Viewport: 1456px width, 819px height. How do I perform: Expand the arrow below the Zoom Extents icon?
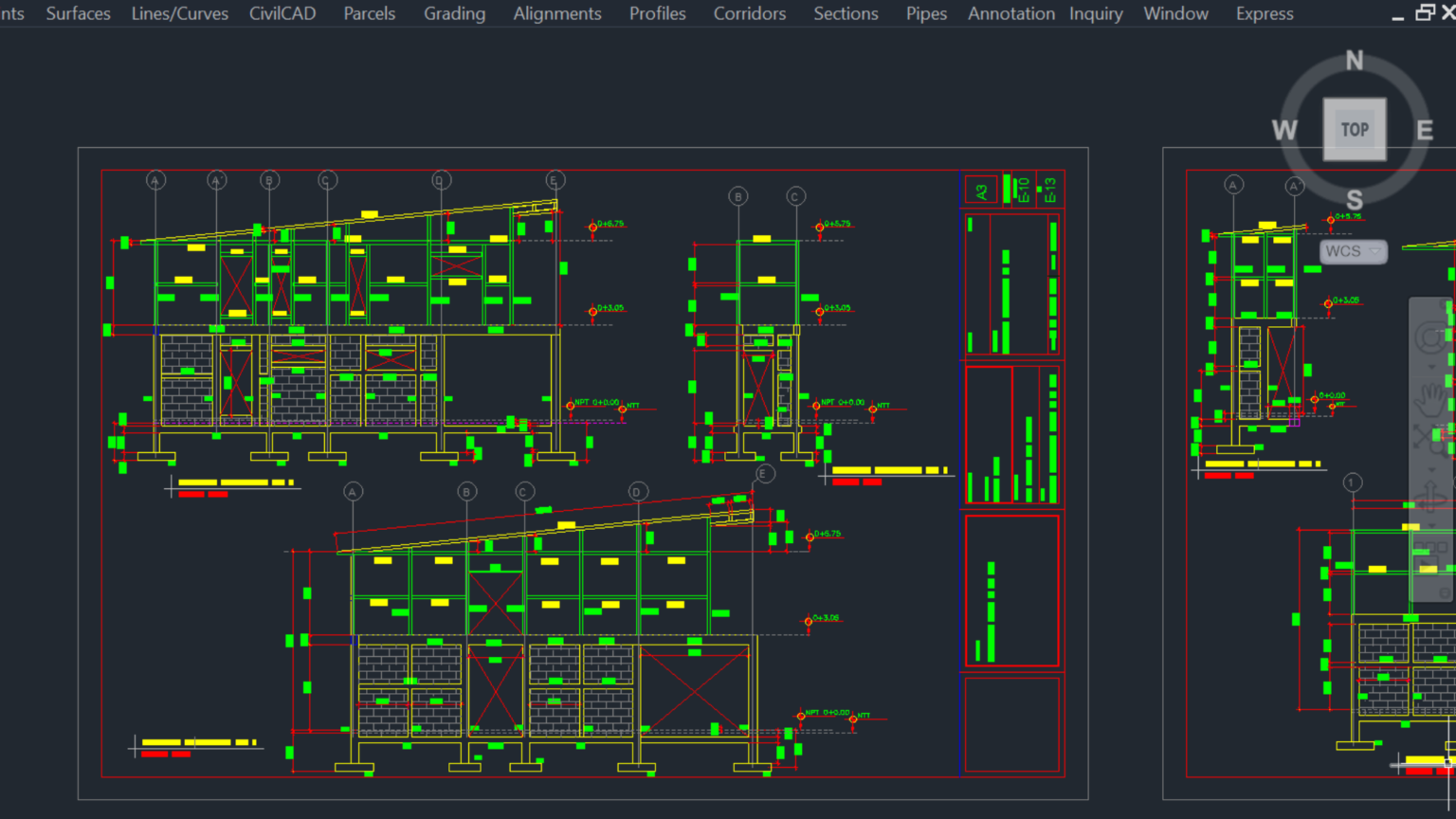point(1431,469)
